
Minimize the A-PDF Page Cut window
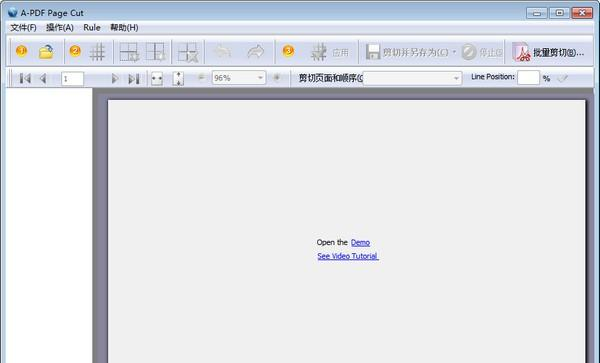pyautogui.click(x=536, y=13)
